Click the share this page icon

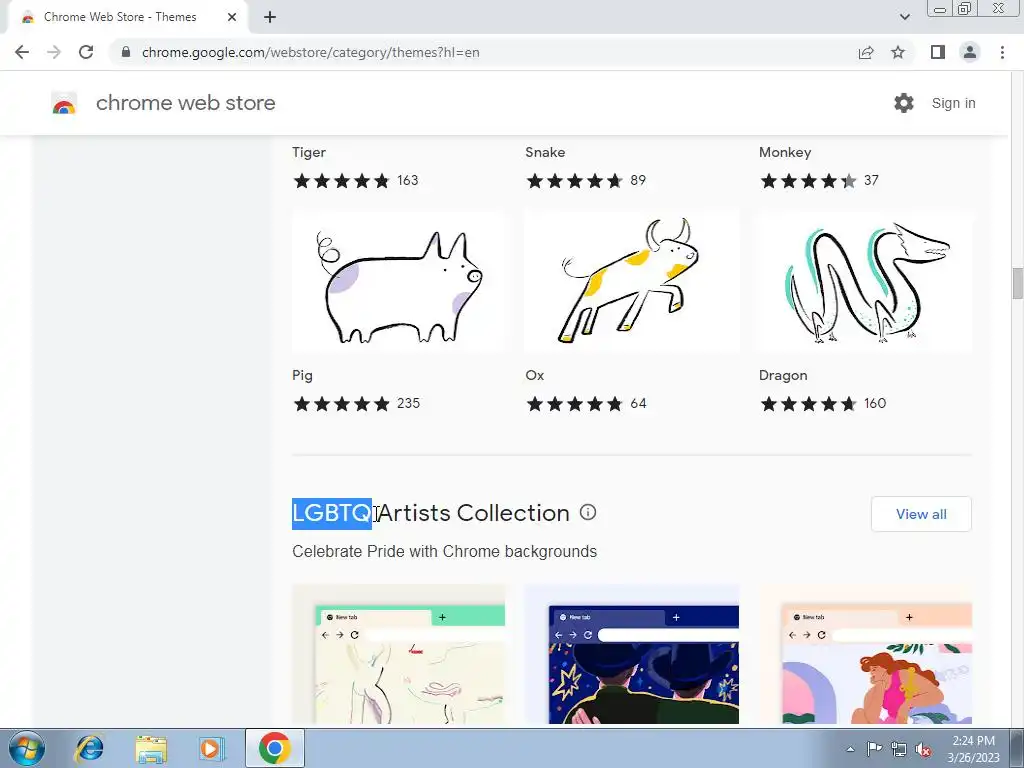866,52
